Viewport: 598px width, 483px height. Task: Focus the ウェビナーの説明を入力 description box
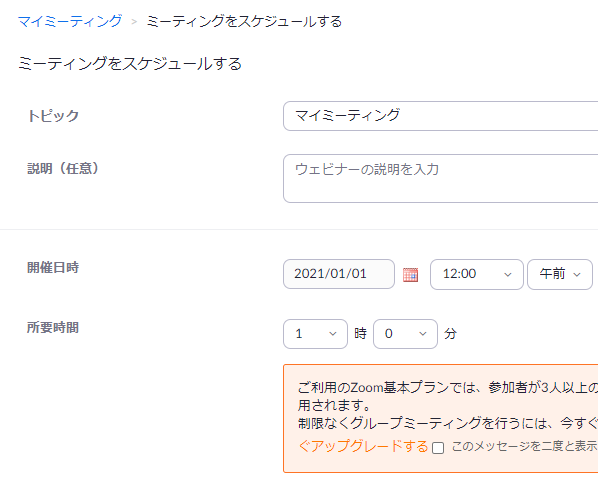[440, 178]
